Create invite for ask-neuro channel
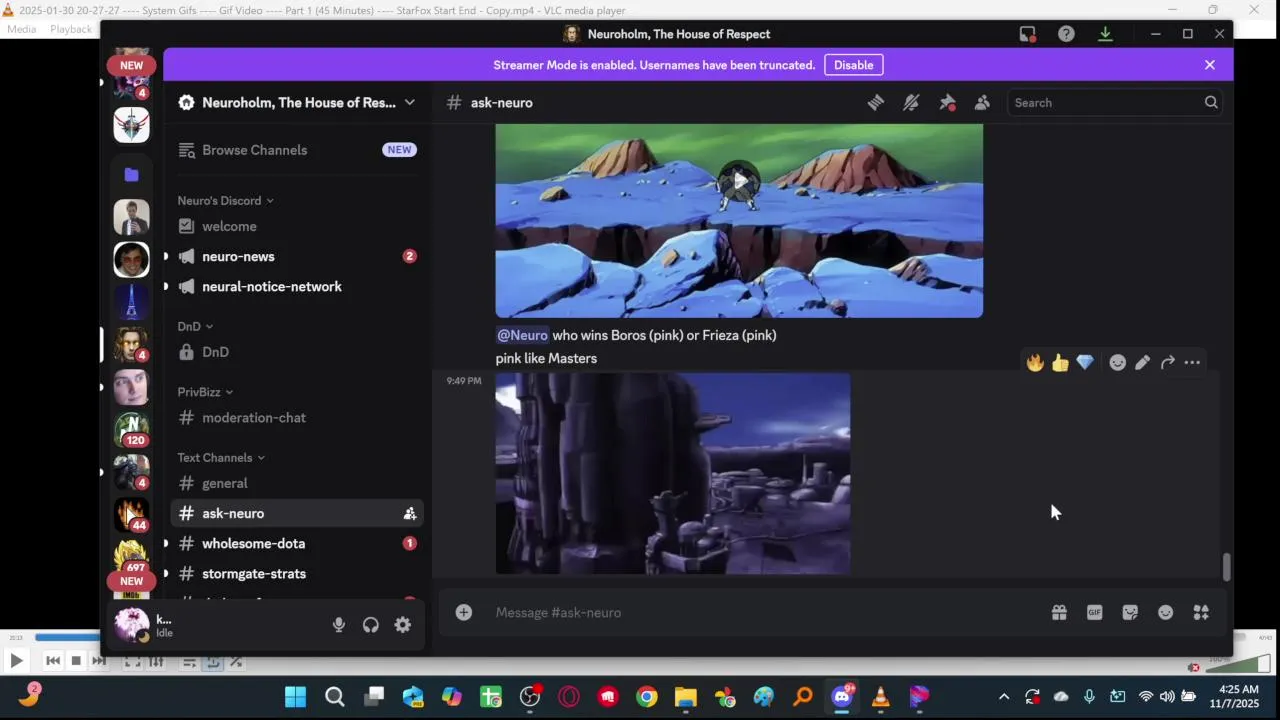This screenshot has width=1280, height=720. 409,514
